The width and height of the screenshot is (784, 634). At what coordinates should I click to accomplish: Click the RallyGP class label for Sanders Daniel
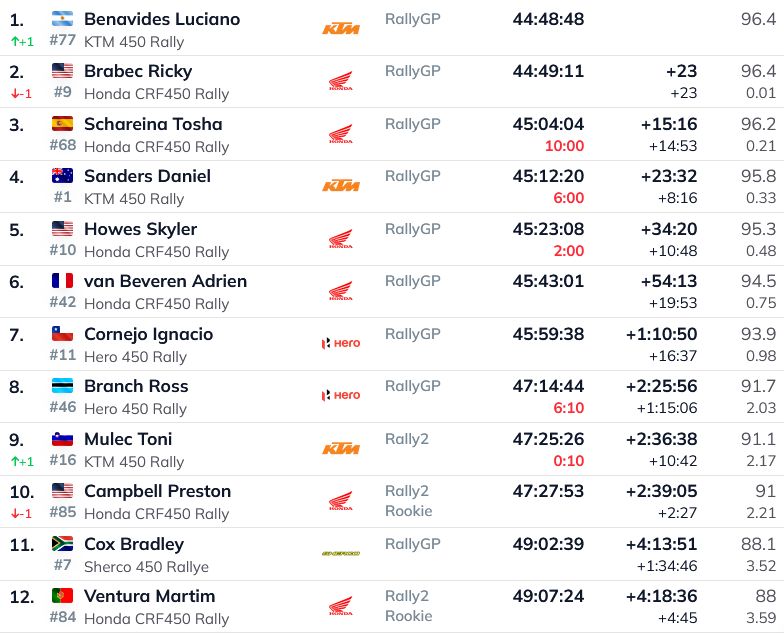coord(412,176)
